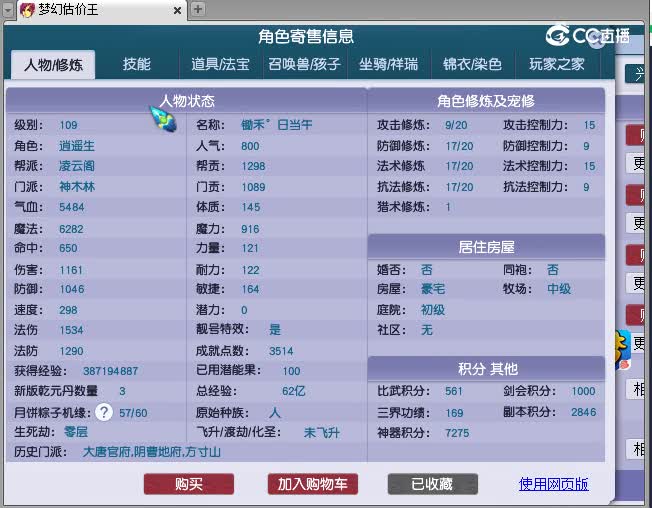Click the 积分 其他 section header

pyautogui.click(x=486, y=369)
